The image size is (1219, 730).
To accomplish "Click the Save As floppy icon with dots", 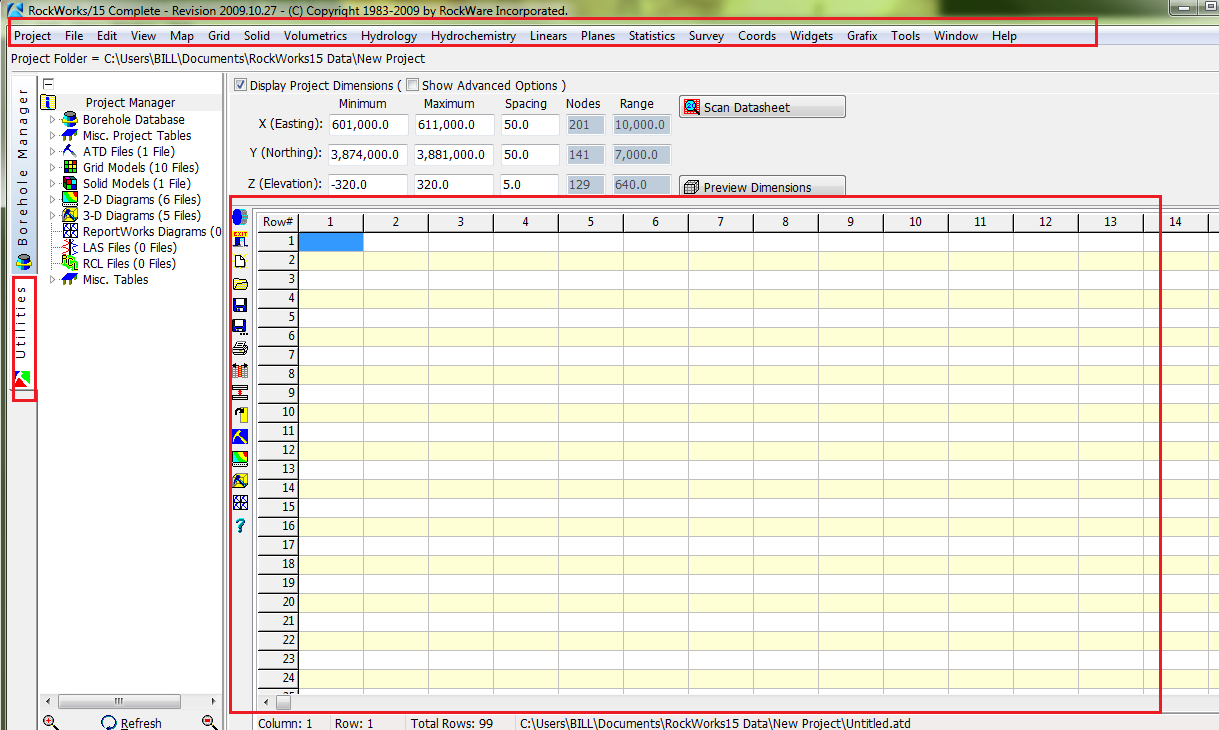I will tap(240, 327).
